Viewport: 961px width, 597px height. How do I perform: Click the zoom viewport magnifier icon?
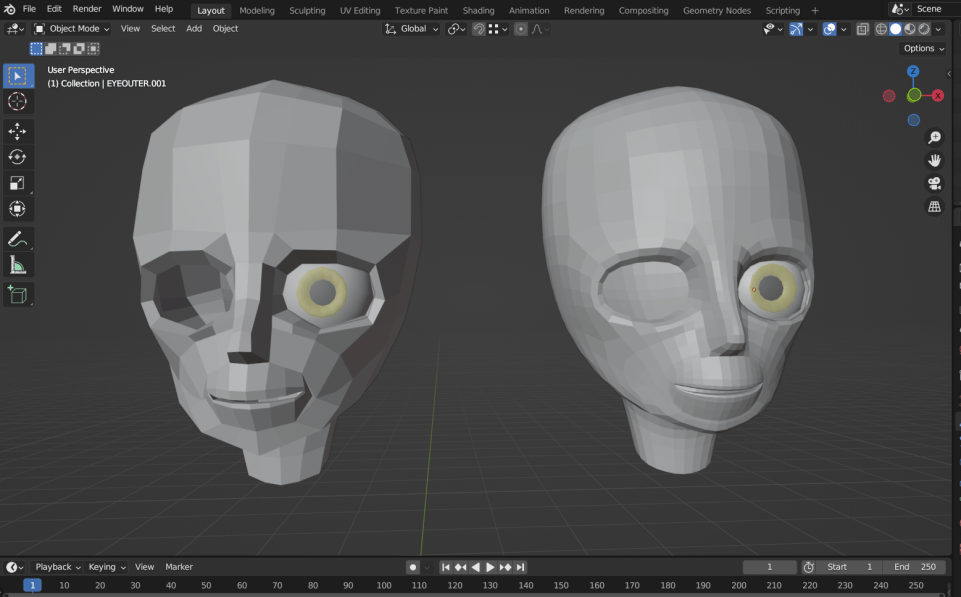(934, 137)
